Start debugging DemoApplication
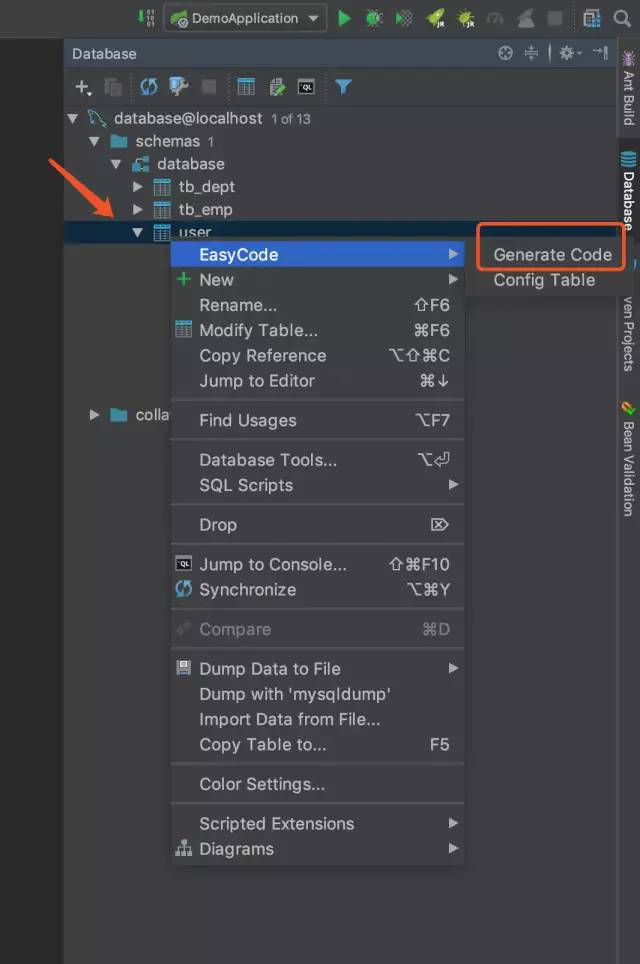640x964 pixels. tap(373, 18)
